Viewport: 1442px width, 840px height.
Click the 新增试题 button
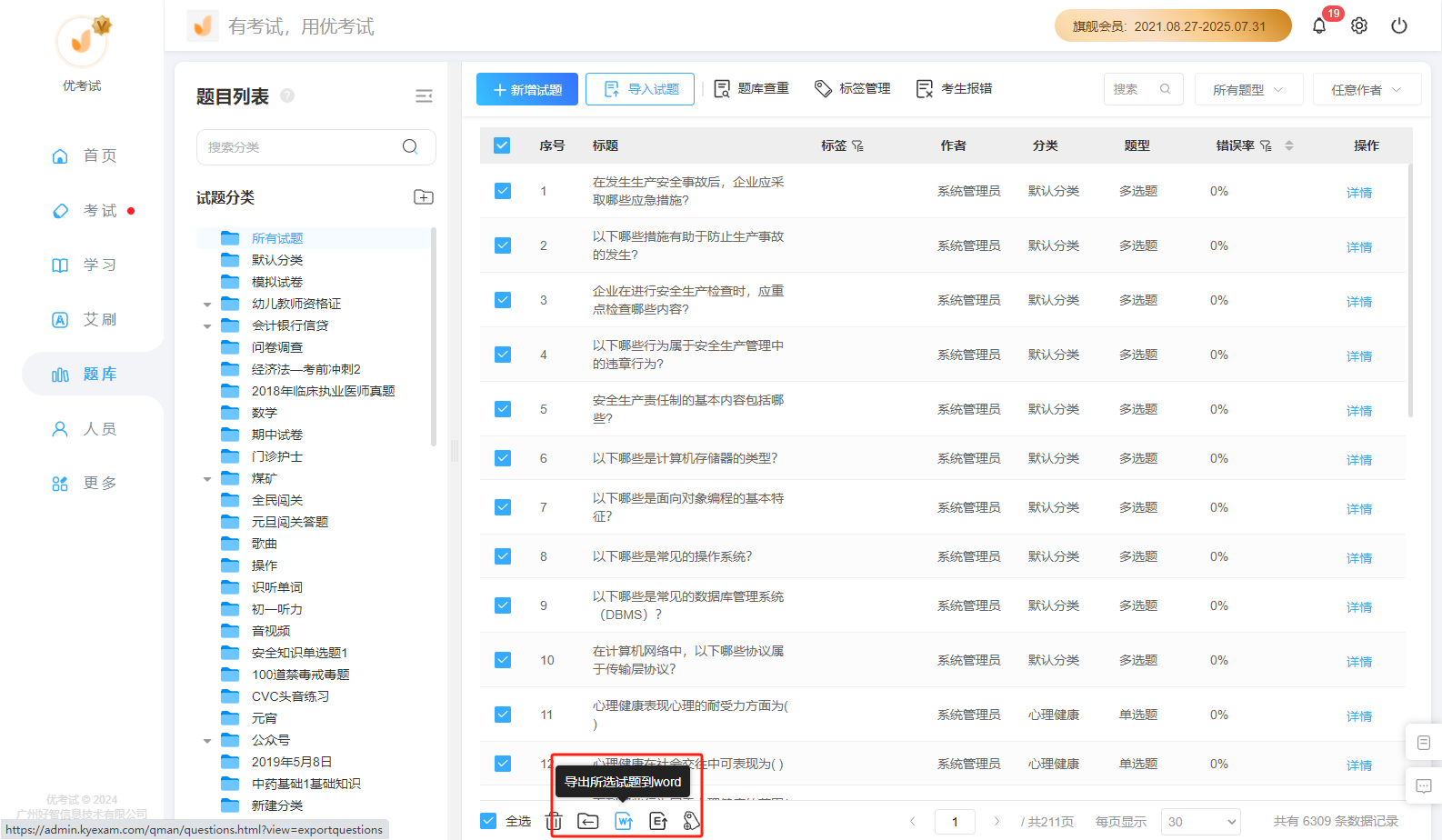(526, 89)
